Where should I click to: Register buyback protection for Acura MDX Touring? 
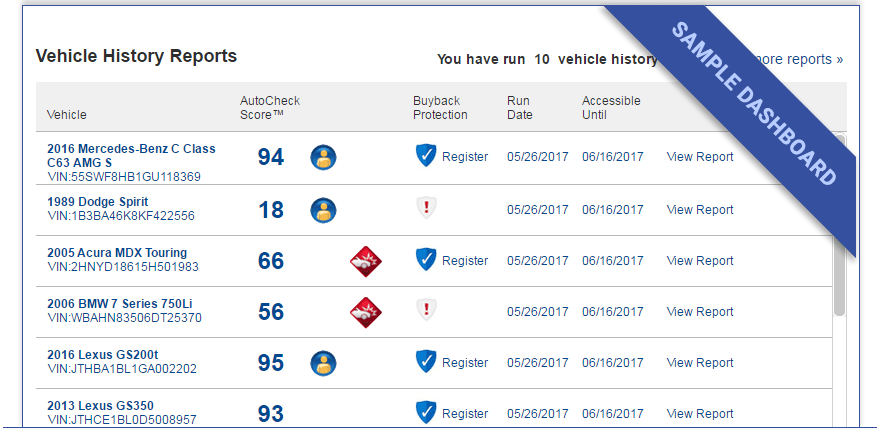465,261
